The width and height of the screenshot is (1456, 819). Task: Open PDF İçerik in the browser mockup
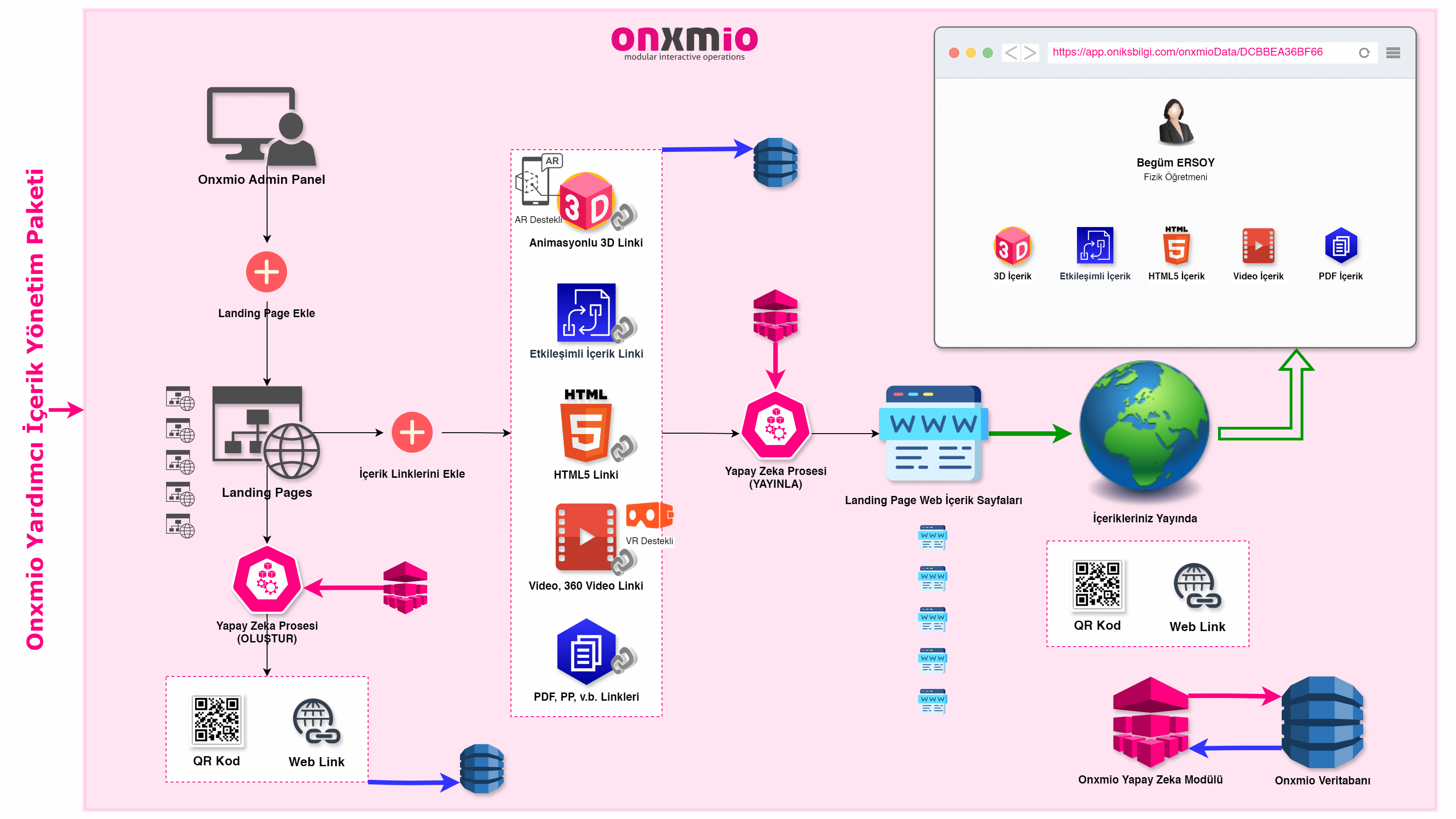coord(1341,245)
